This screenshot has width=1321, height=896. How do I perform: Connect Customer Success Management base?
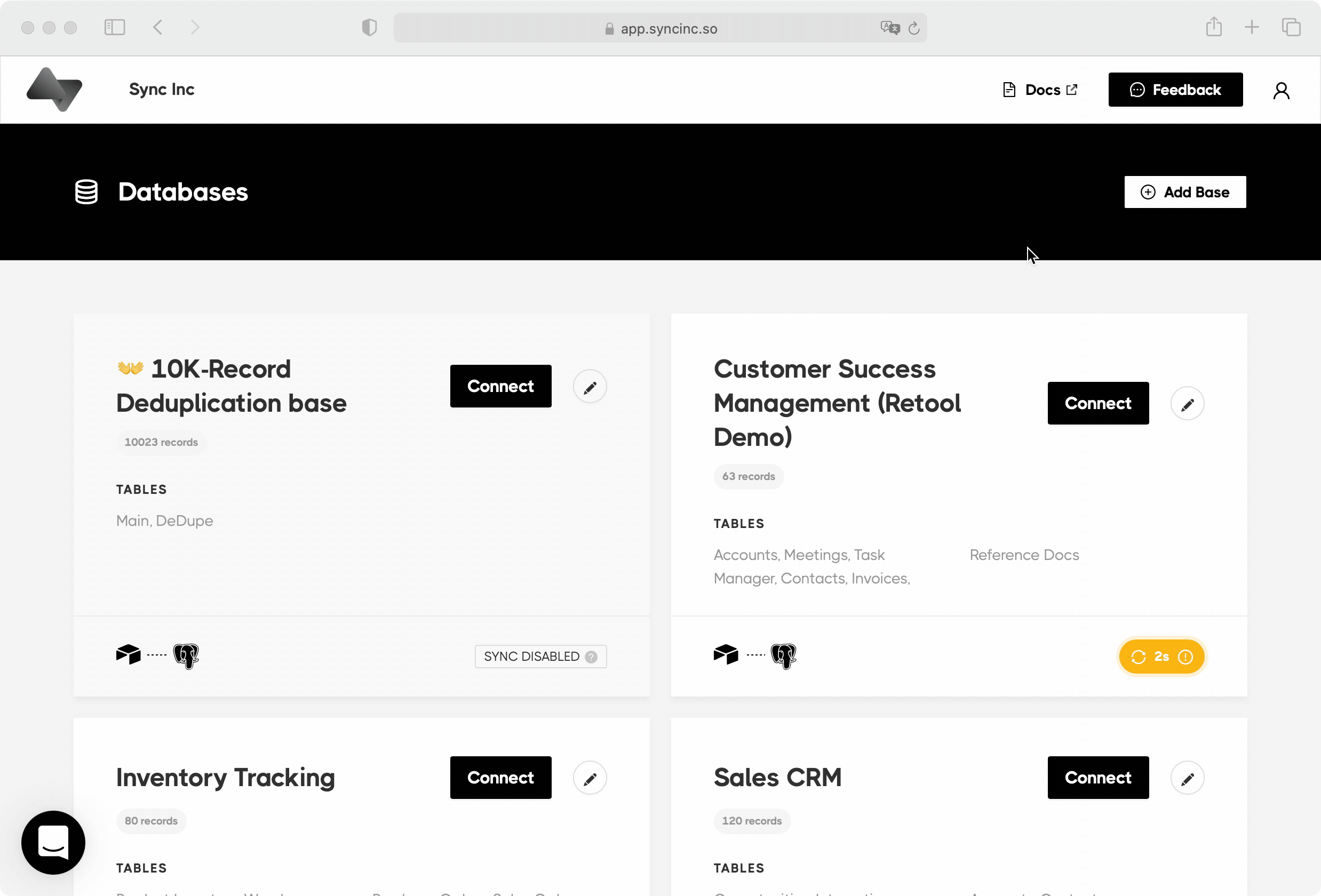[x=1097, y=403]
